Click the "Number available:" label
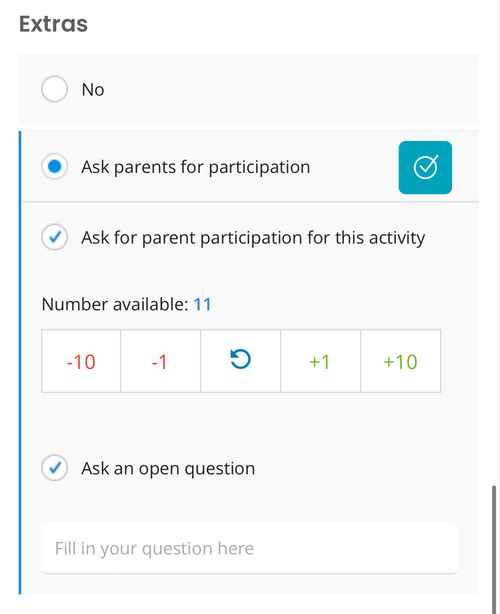The image size is (500, 614). 115,304
